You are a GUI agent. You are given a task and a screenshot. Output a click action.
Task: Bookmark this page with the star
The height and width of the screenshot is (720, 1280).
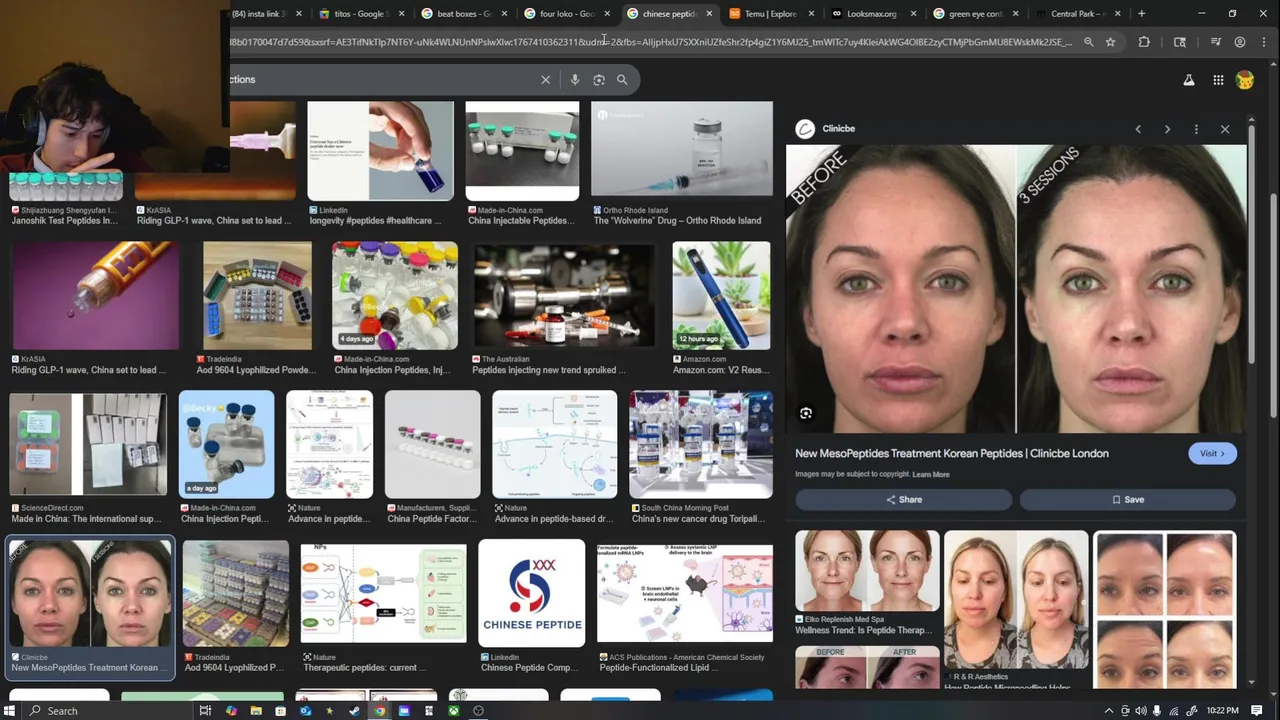coord(1110,42)
